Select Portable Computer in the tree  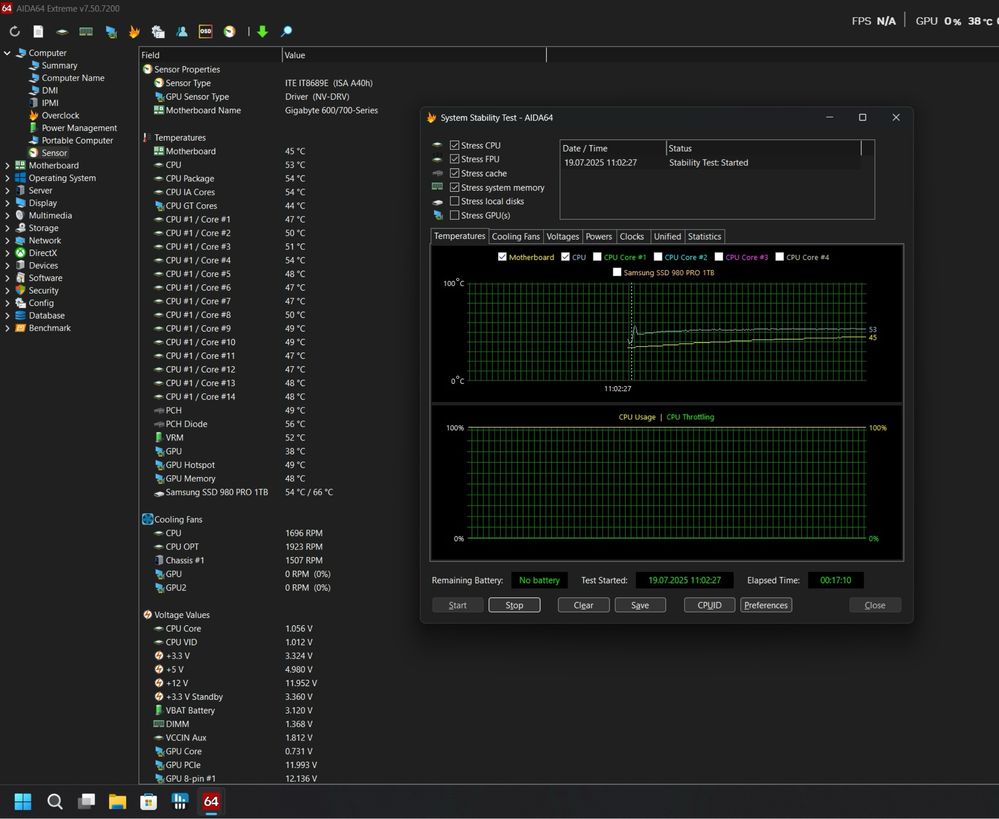(x=77, y=140)
